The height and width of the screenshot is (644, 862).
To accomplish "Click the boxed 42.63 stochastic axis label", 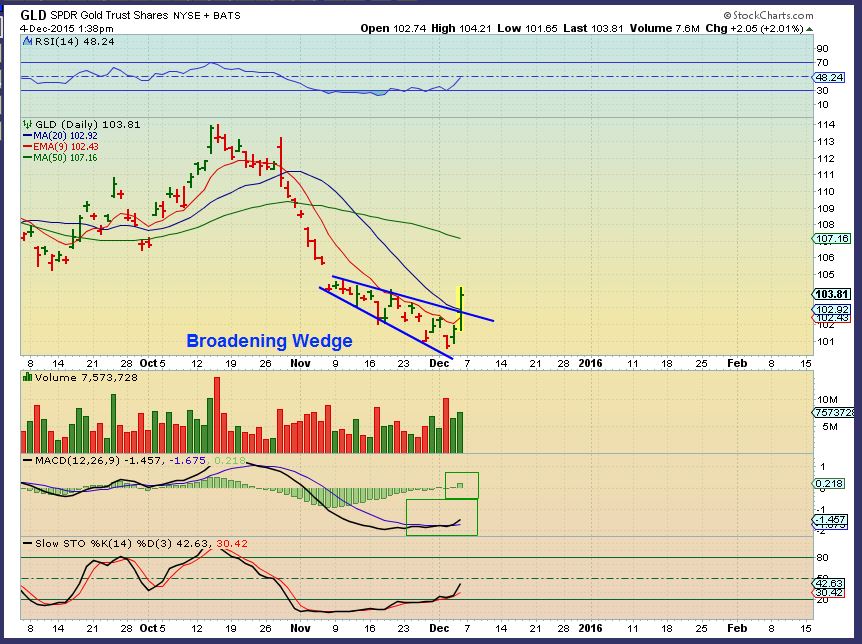I will (x=829, y=583).
